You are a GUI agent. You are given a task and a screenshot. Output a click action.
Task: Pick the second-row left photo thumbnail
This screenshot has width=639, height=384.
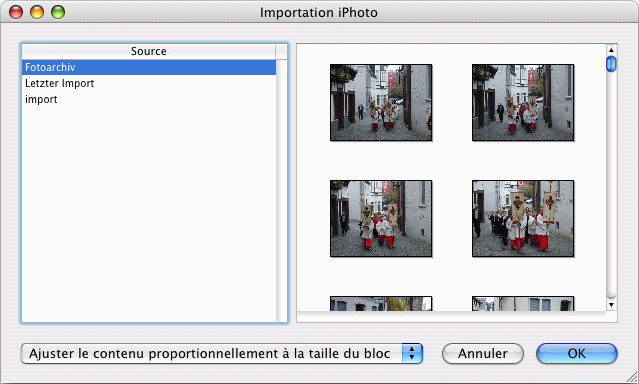click(x=381, y=218)
